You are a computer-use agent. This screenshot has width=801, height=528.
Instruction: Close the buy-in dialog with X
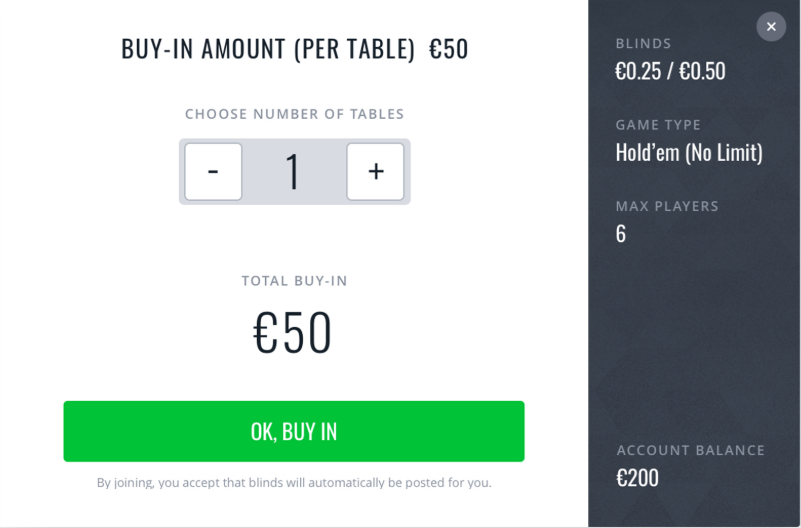(771, 26)
